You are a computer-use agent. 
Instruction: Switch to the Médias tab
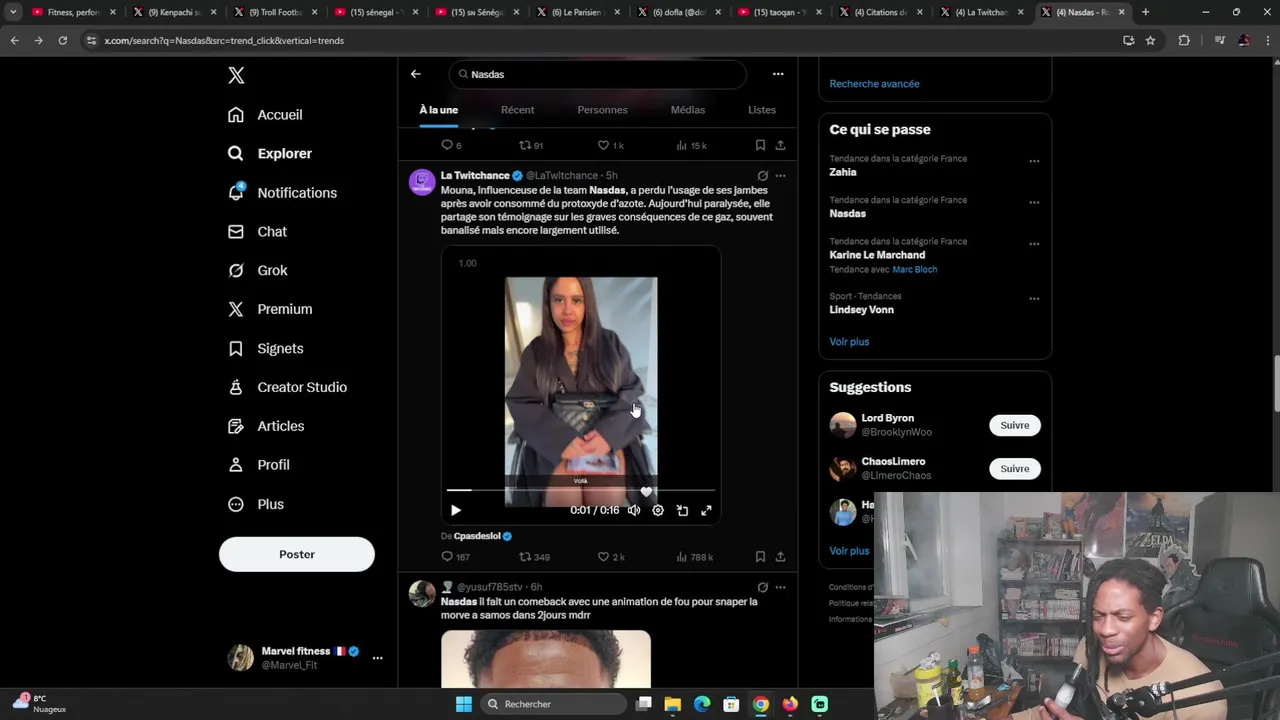[688, 110]
